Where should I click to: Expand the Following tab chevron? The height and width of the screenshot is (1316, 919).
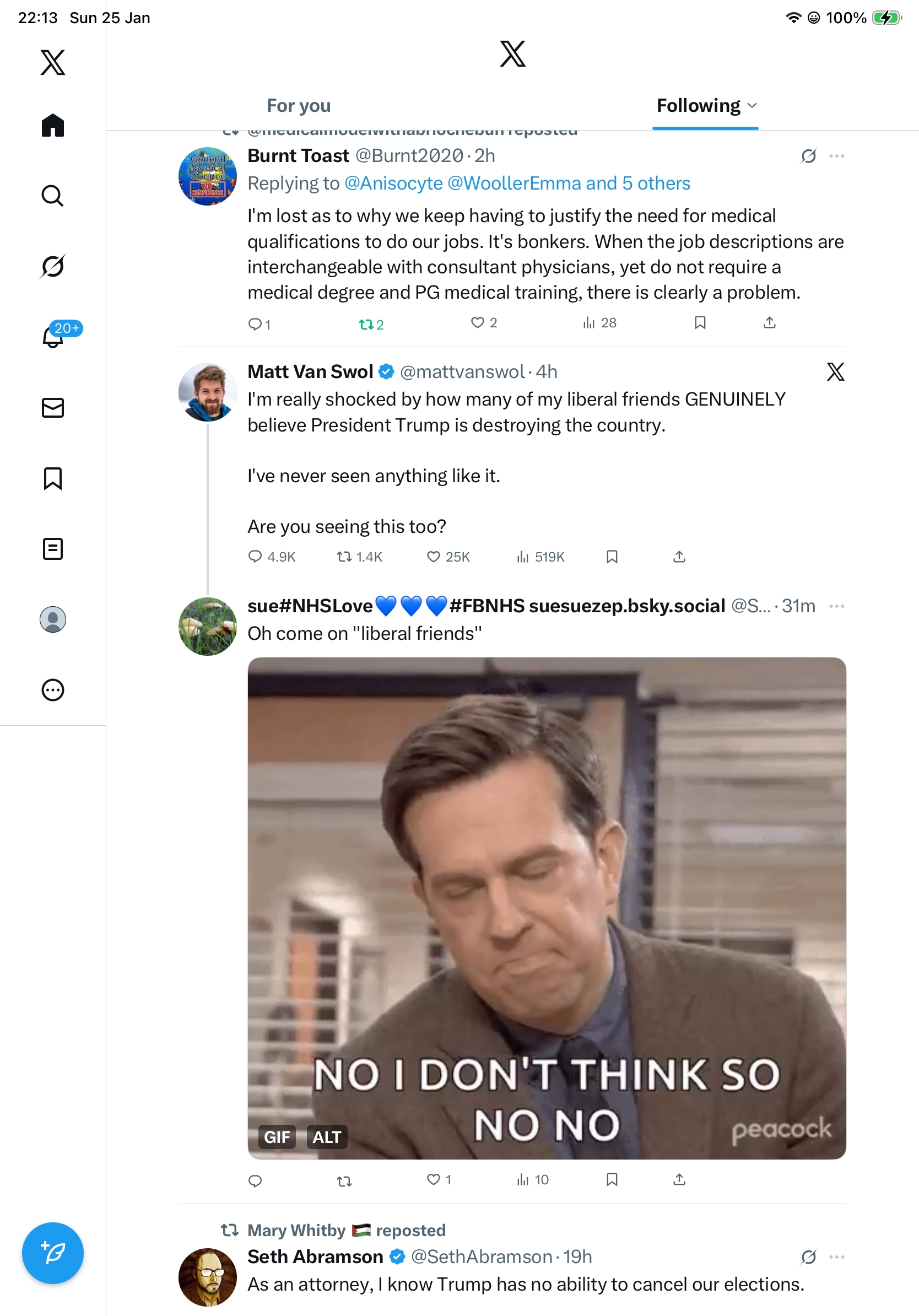(753, 105)
